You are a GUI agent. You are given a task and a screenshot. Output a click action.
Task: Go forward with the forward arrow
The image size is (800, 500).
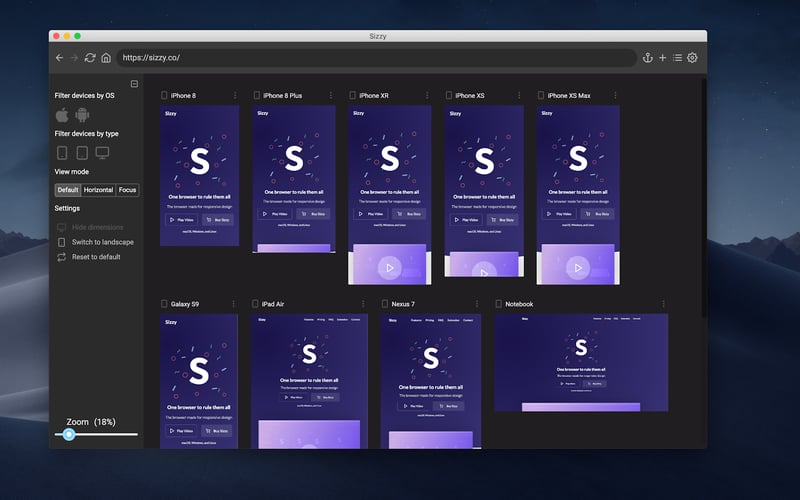click(74, 58)
